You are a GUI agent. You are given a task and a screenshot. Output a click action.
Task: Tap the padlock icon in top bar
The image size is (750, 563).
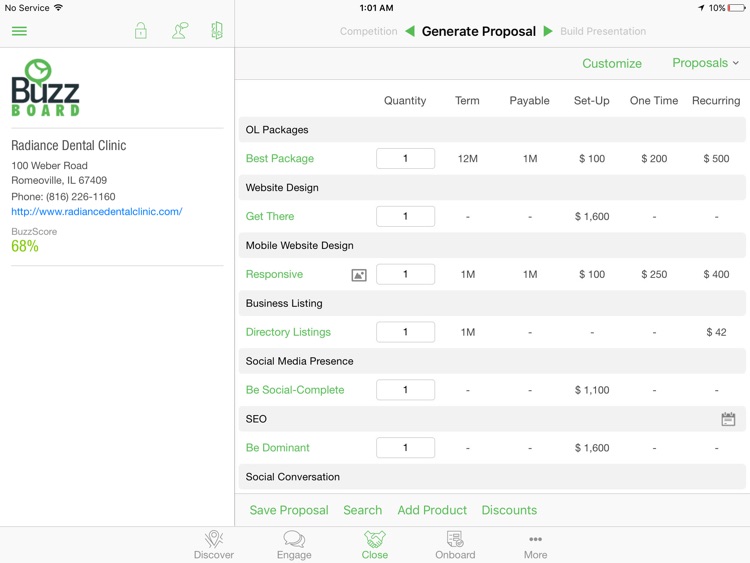point(141,31)
